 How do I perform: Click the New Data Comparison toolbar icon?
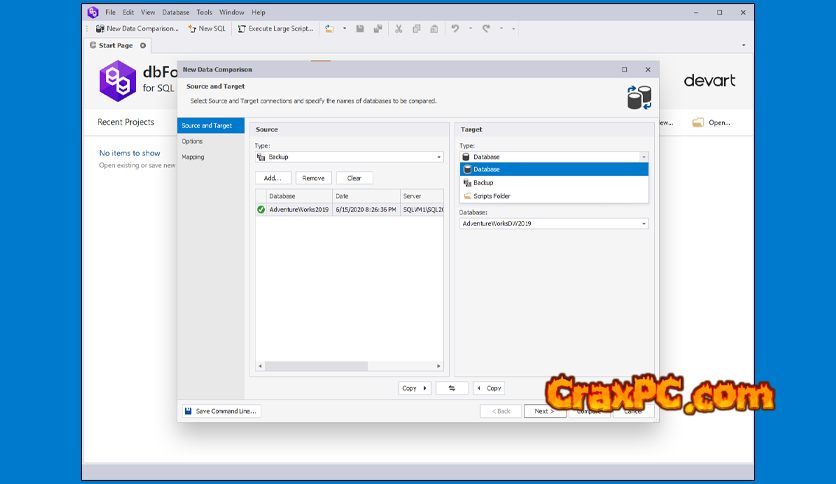tap(100, 29)
